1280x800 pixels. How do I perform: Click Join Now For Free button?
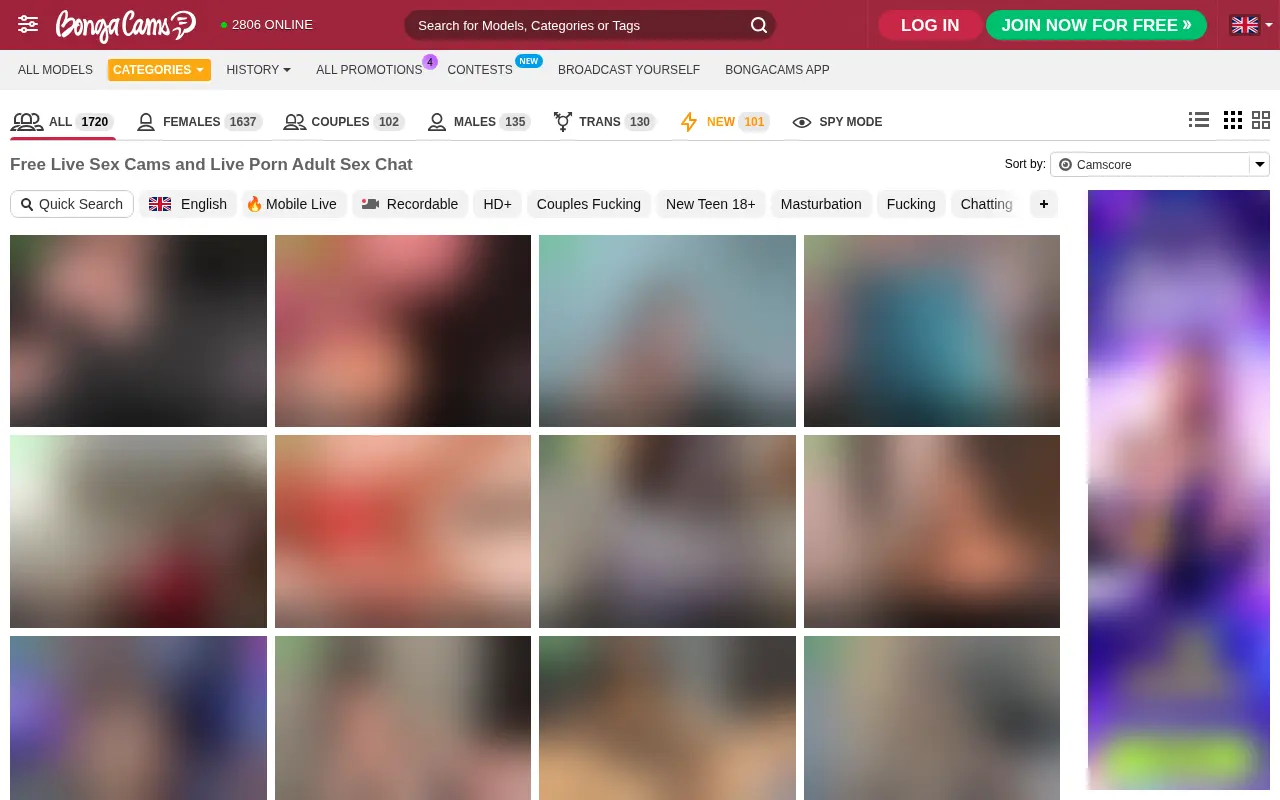1096,25
